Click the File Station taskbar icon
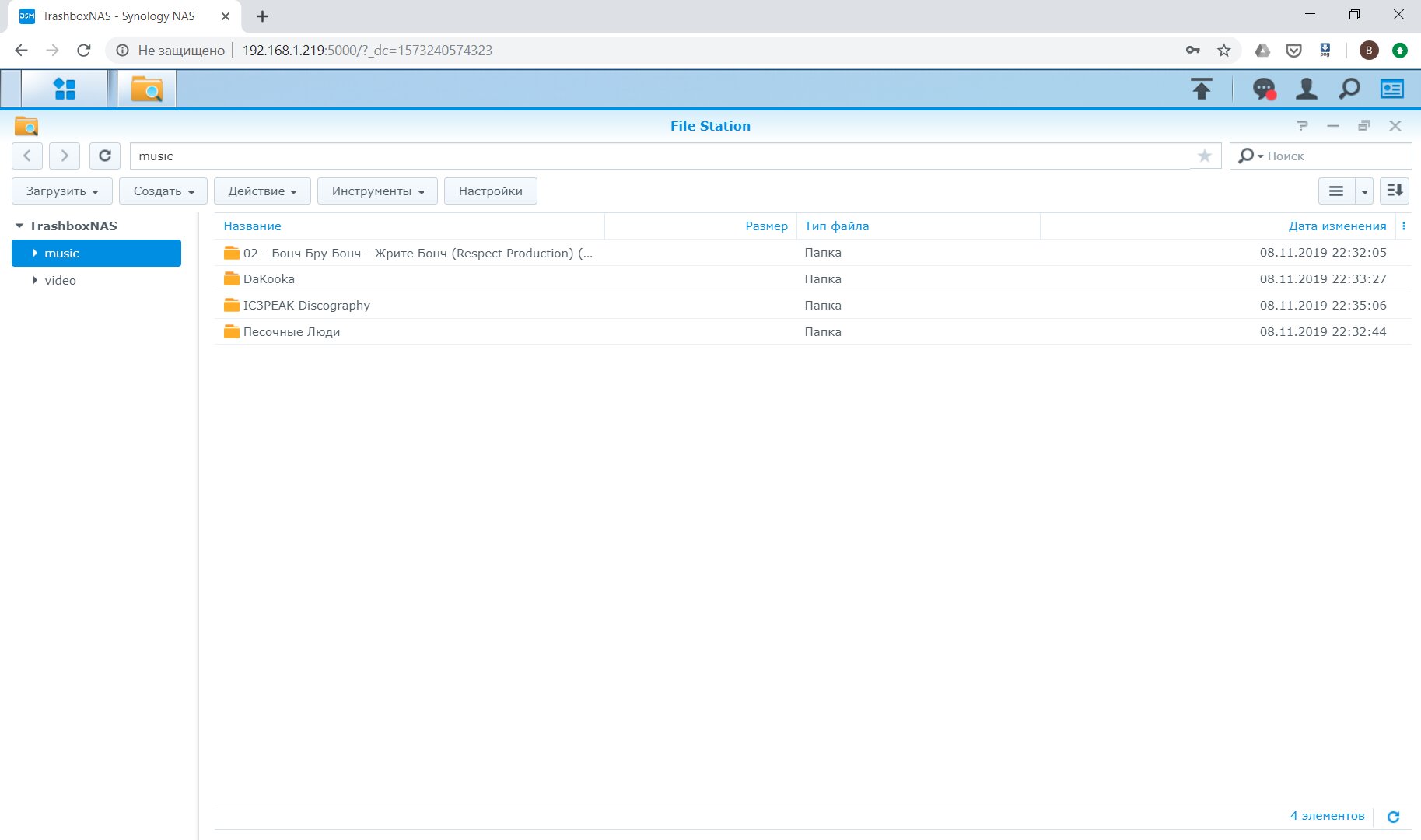 pos(146,89)
